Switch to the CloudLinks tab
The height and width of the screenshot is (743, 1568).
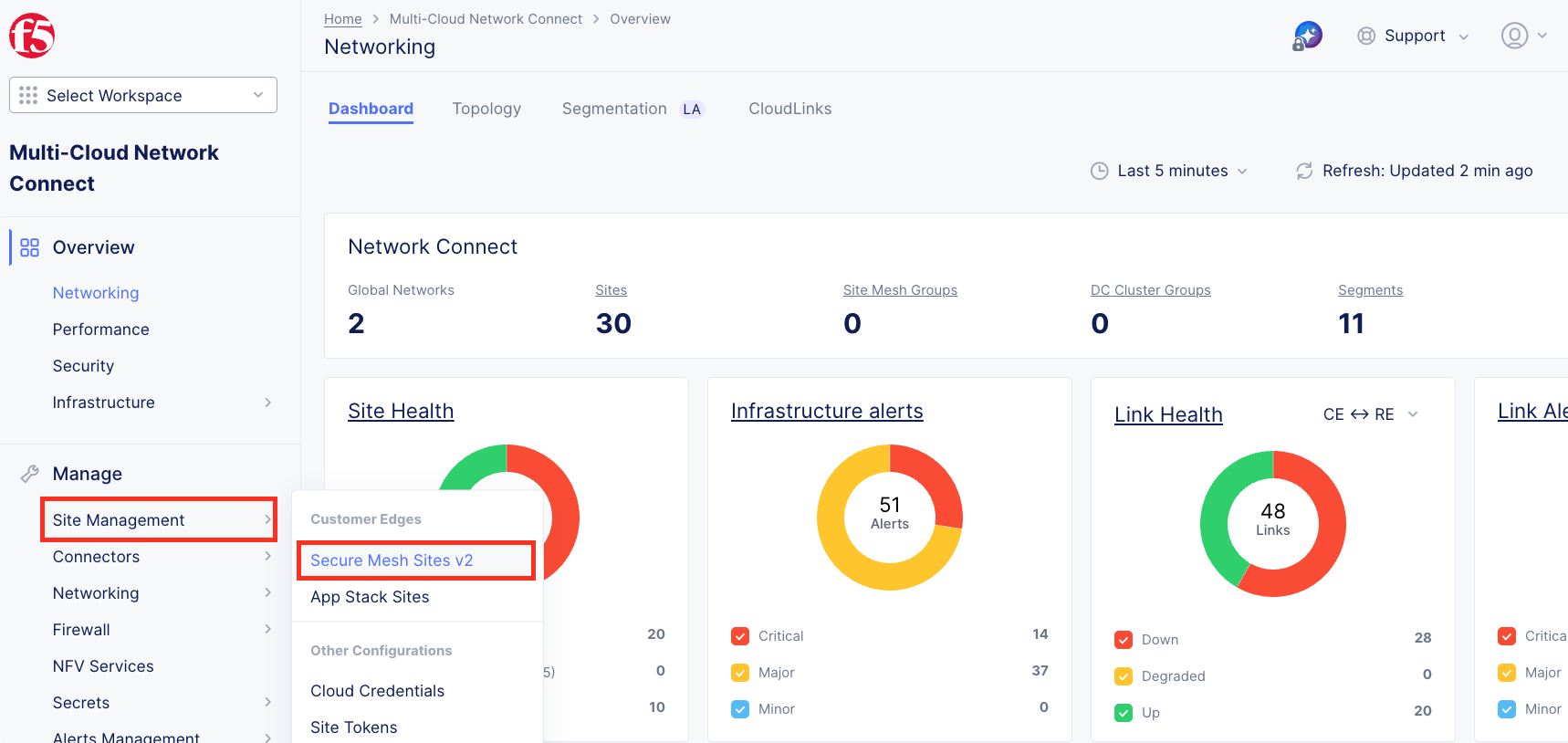tap(790, 109)
